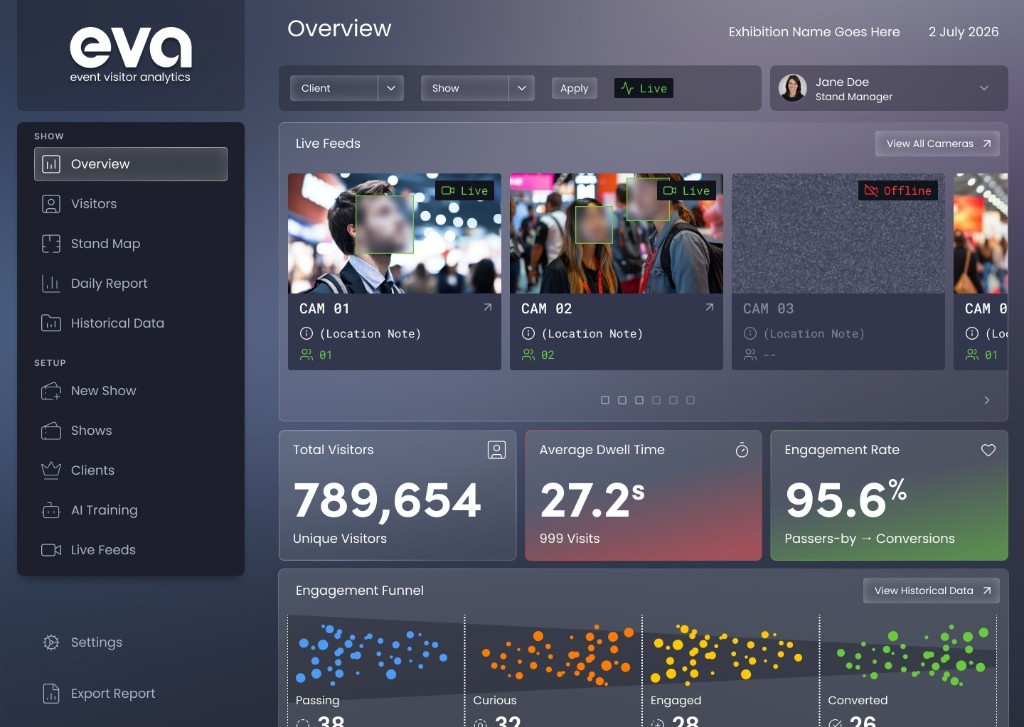Click View All Cameras button

(x=937, y=144)
